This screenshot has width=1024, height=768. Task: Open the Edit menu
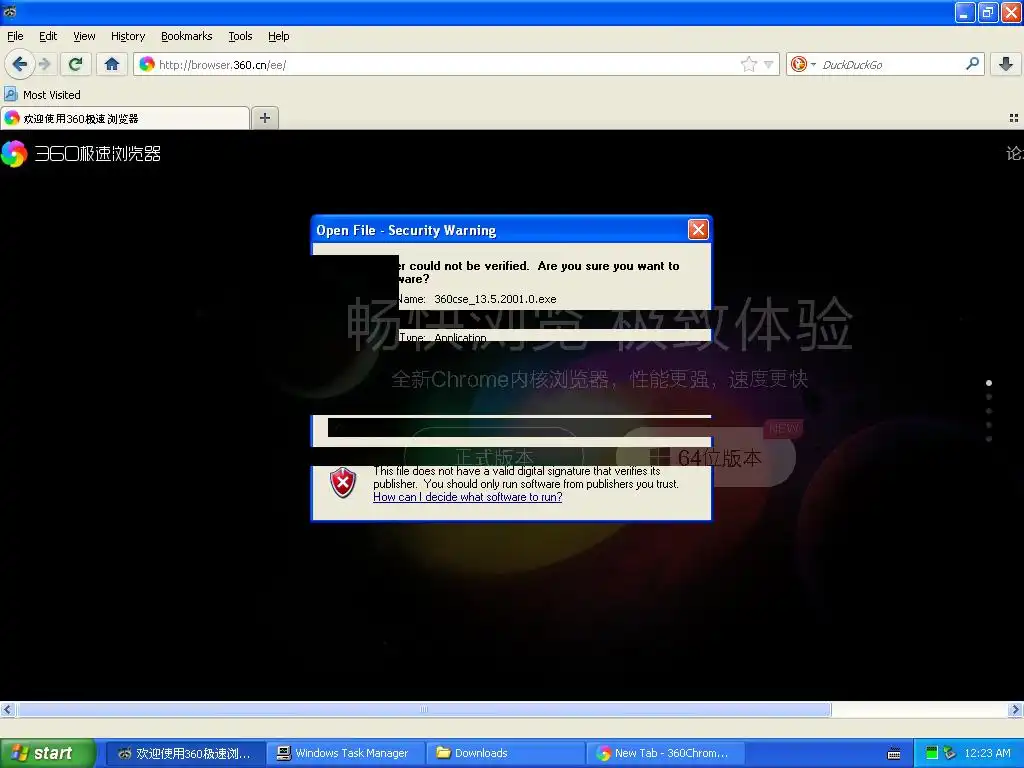pyautogui.click(x=48, y=36)
